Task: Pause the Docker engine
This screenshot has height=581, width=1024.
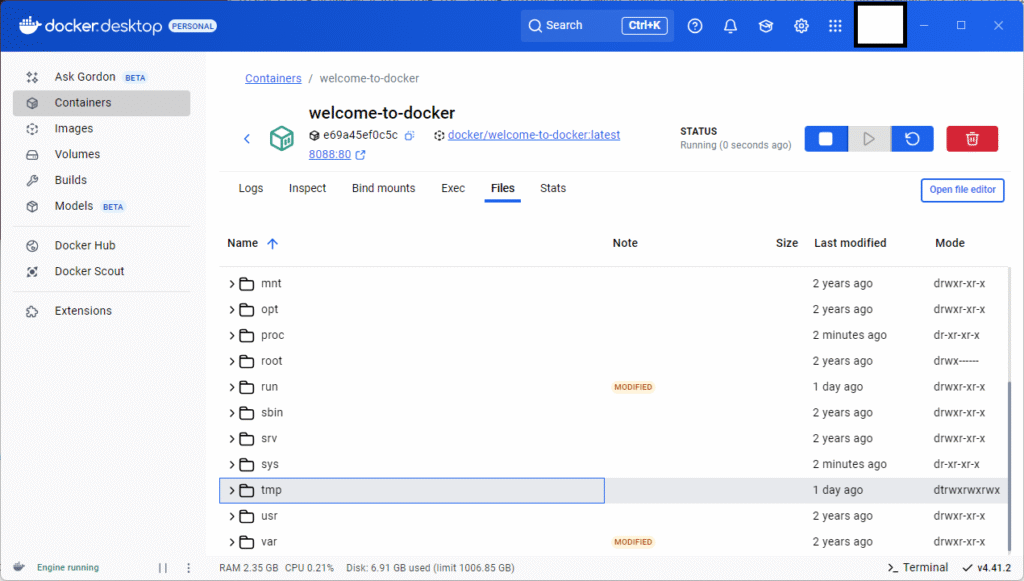Action: pyautogui.click(x=163, y=568)
